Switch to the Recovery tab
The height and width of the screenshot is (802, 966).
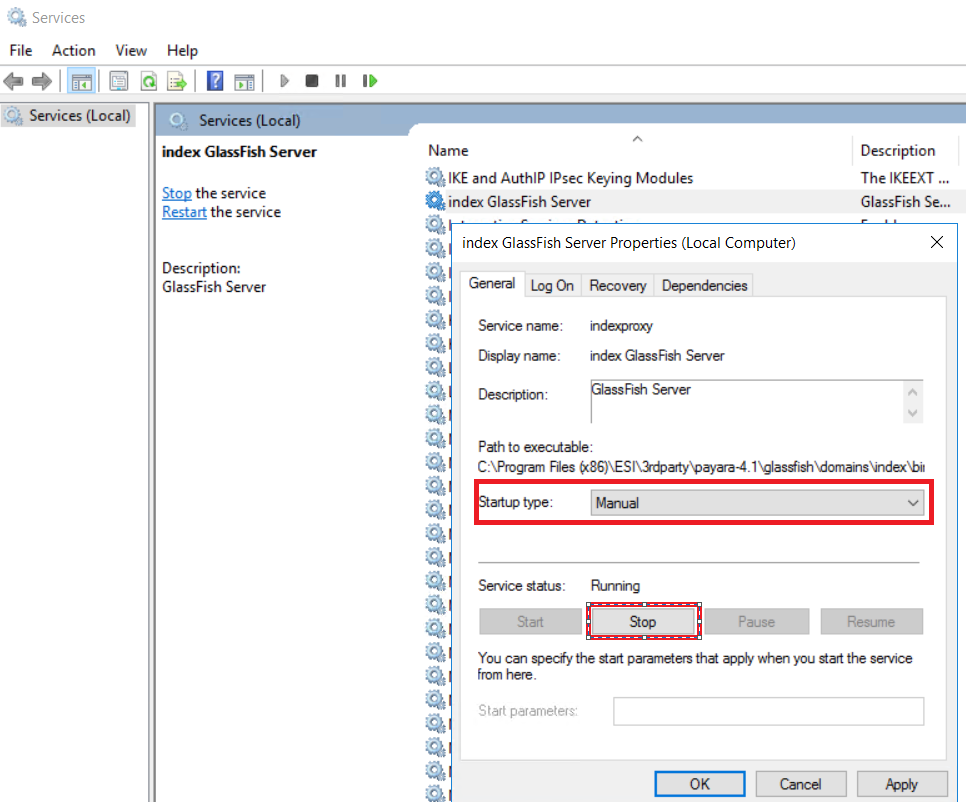pyautogui.click(x=618, y=286)
